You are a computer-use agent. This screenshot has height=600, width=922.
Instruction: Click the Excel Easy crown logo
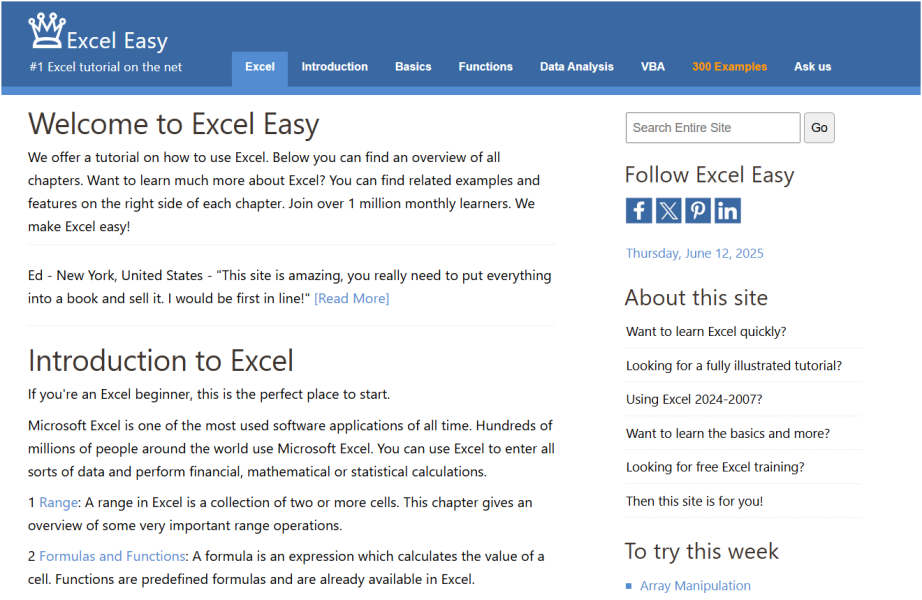47,31
